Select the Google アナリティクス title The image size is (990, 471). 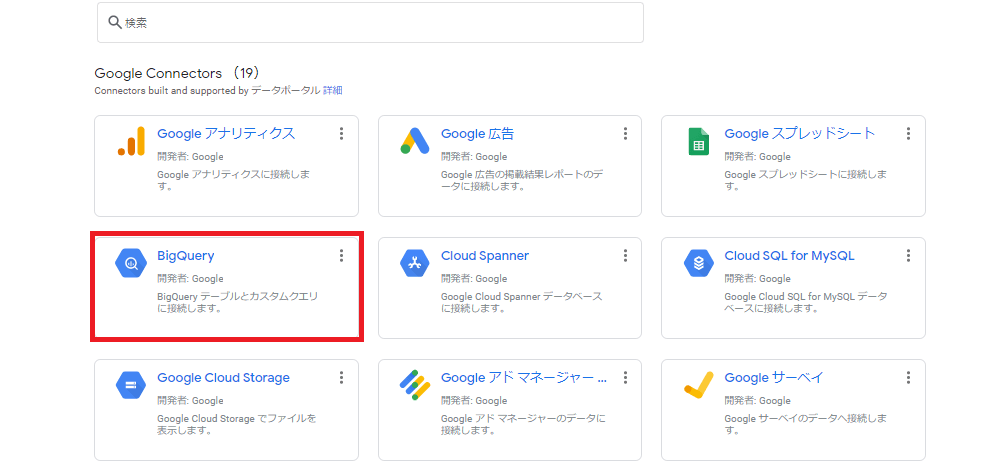coord(226,133)
